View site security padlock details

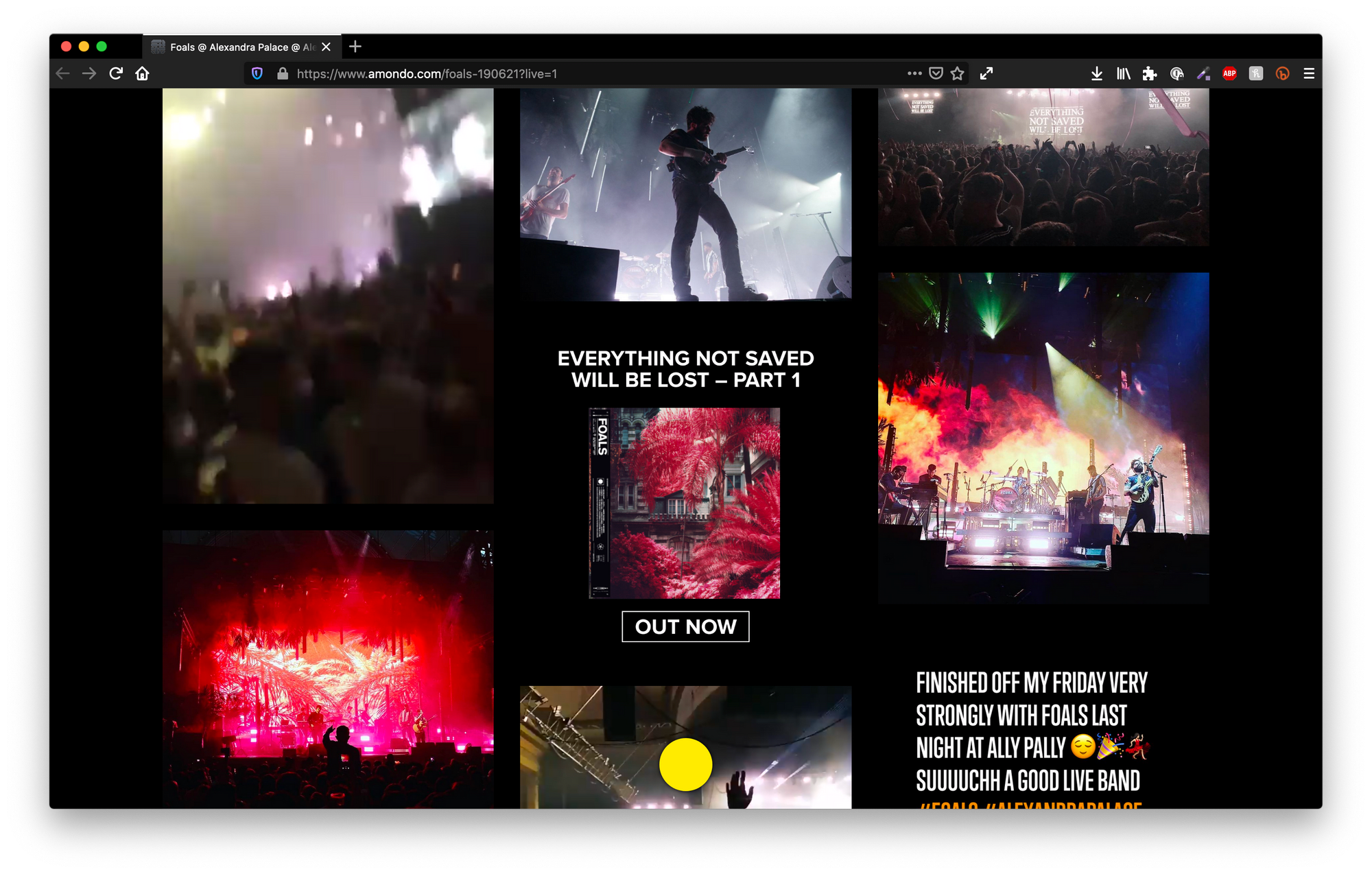282,73
